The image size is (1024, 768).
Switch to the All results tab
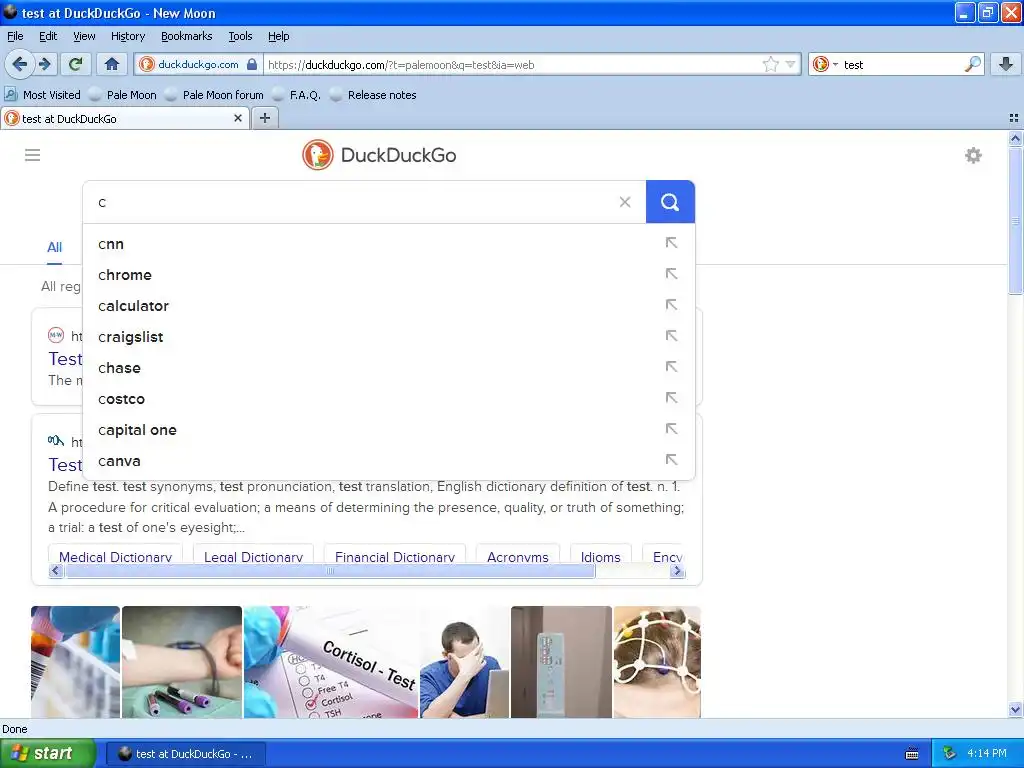pyautogui.click(x=54, y=248)
